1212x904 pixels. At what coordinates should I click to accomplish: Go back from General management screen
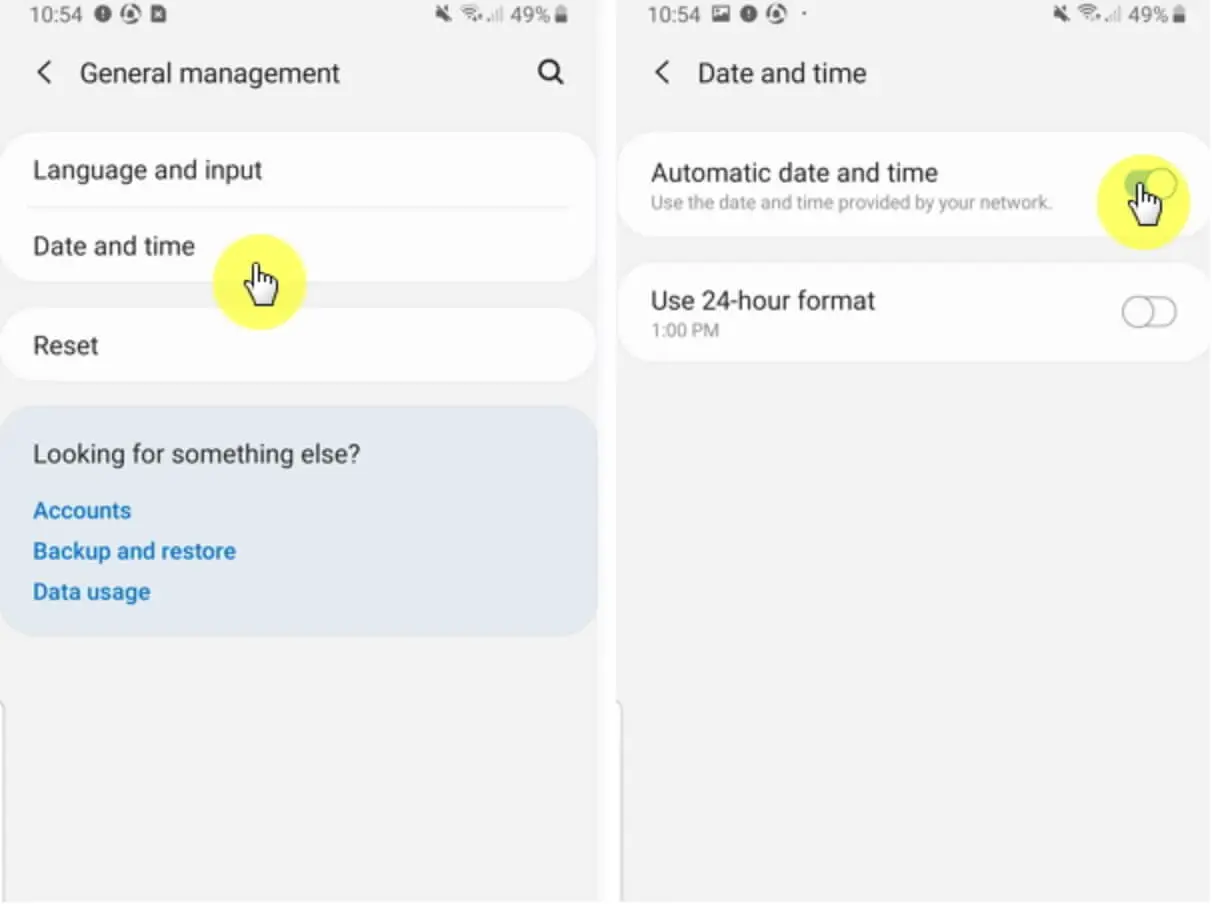pyautogui.click(x=44, y=72)
